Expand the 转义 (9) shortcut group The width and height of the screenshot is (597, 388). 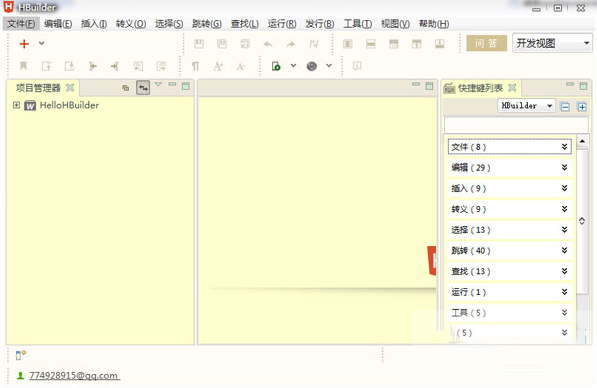click(509, 209)
